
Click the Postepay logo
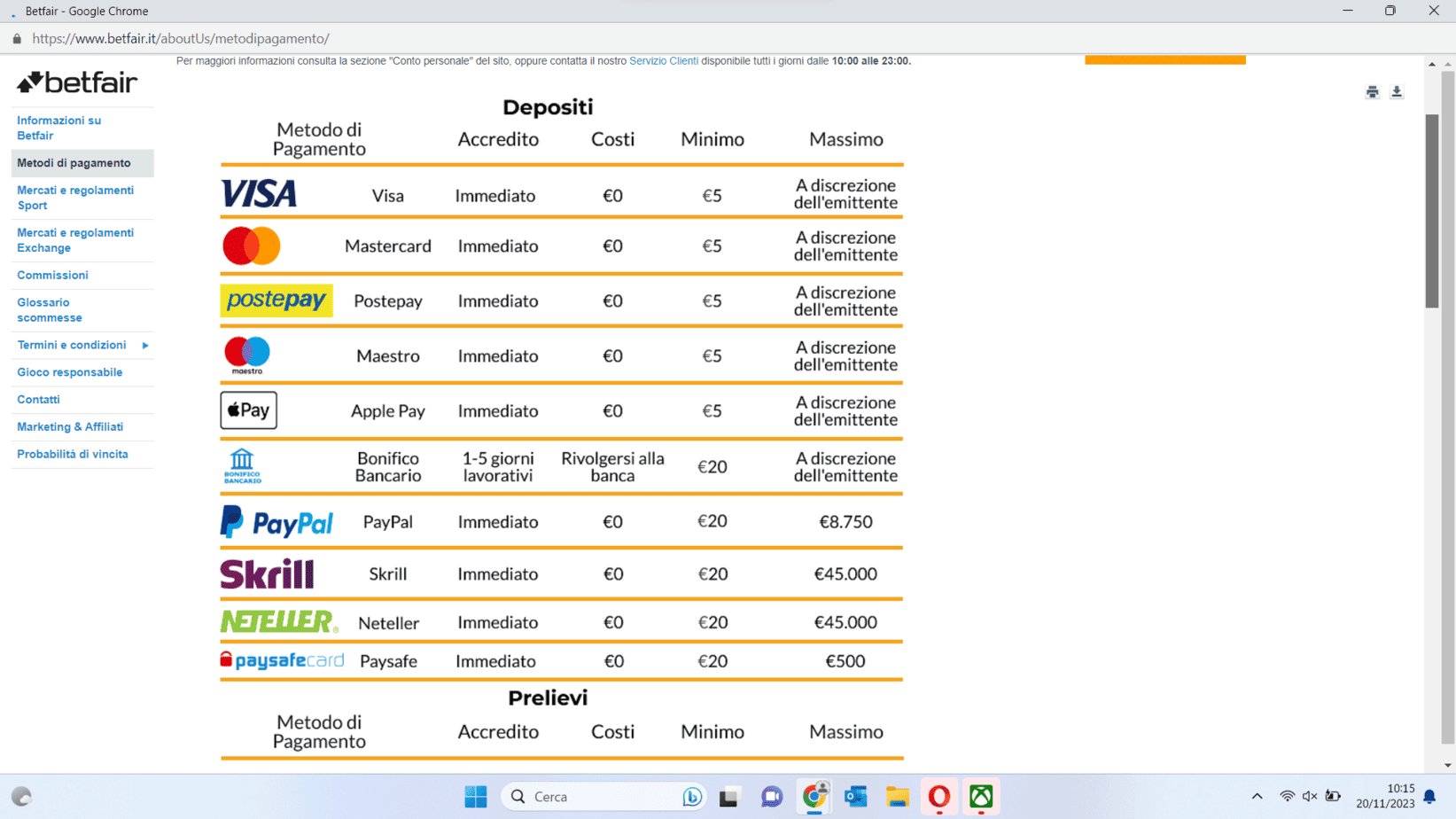[x=276, y=300]
